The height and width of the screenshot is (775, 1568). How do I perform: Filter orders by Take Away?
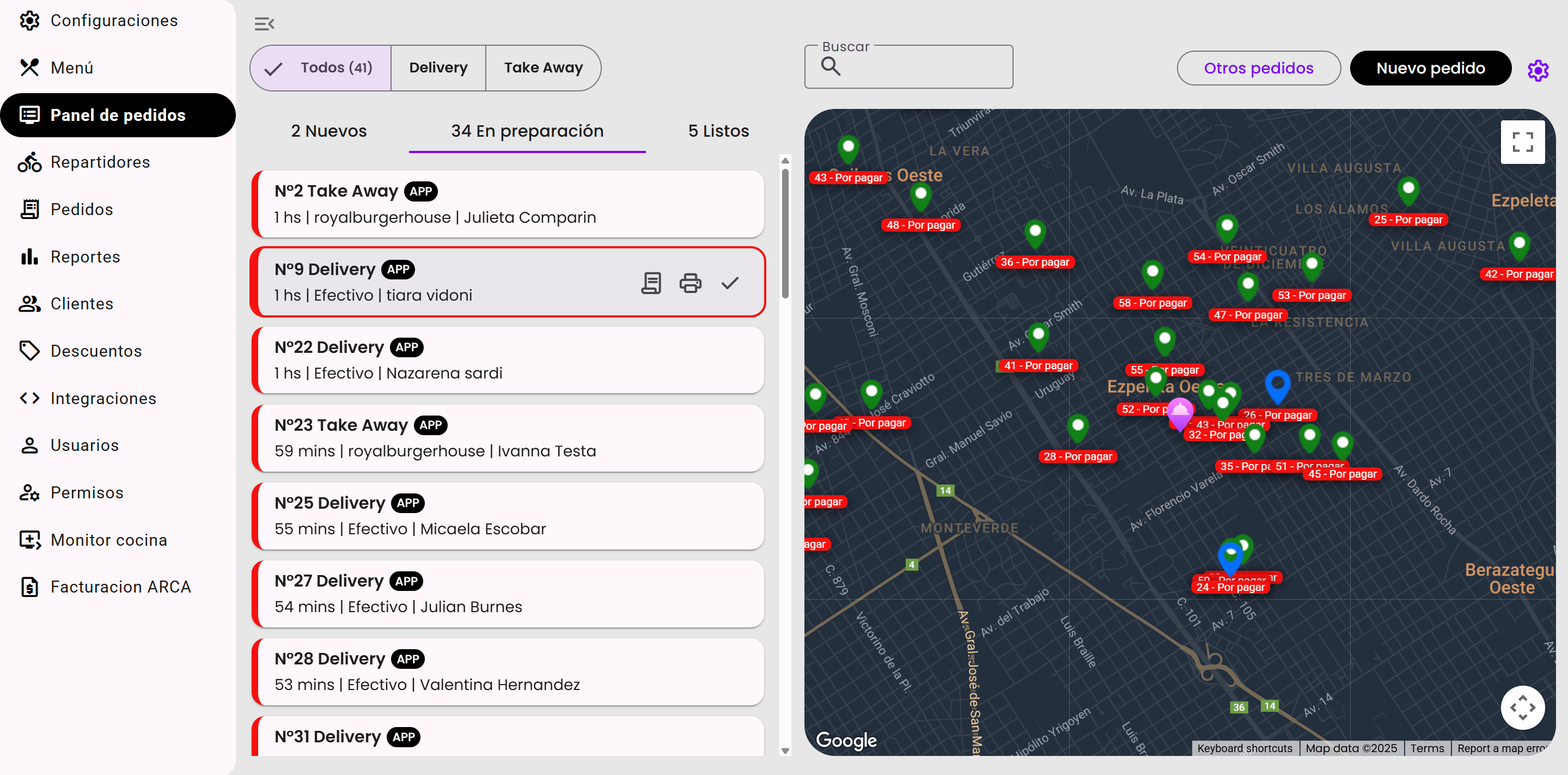(x=542, y=68)
